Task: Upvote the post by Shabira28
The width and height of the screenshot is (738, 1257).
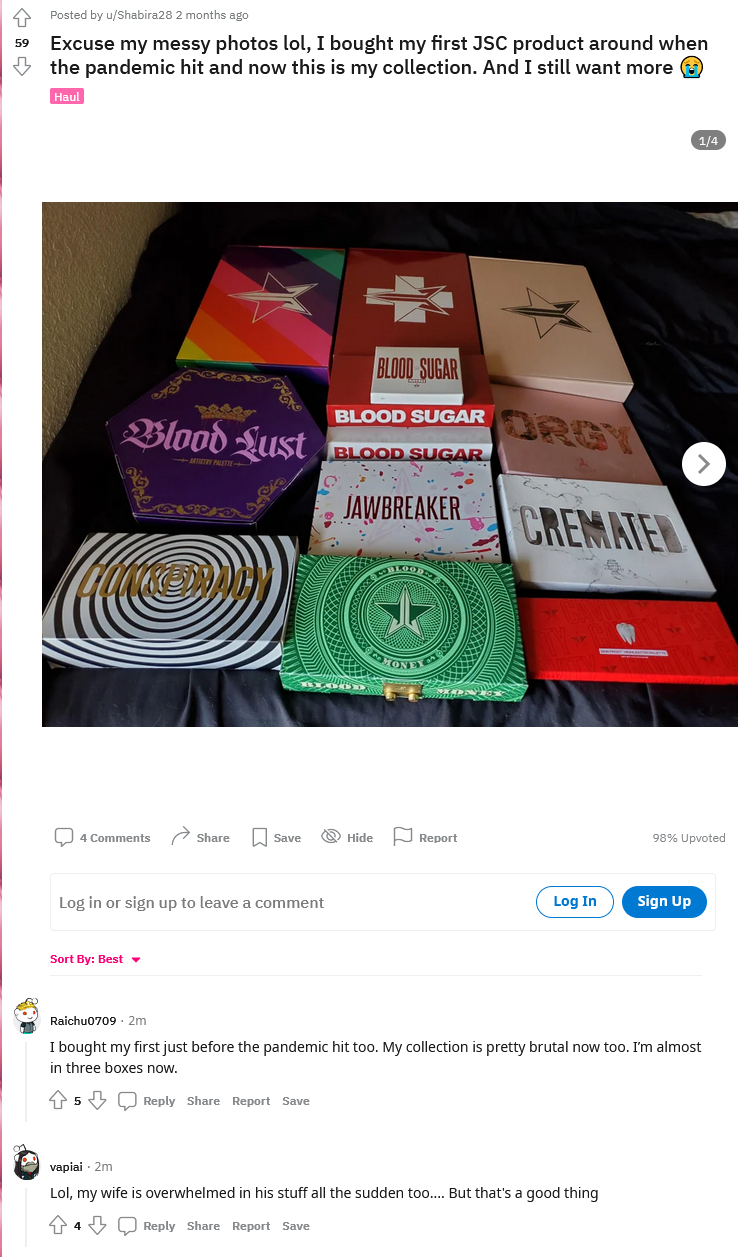Action: pos(22,18)
